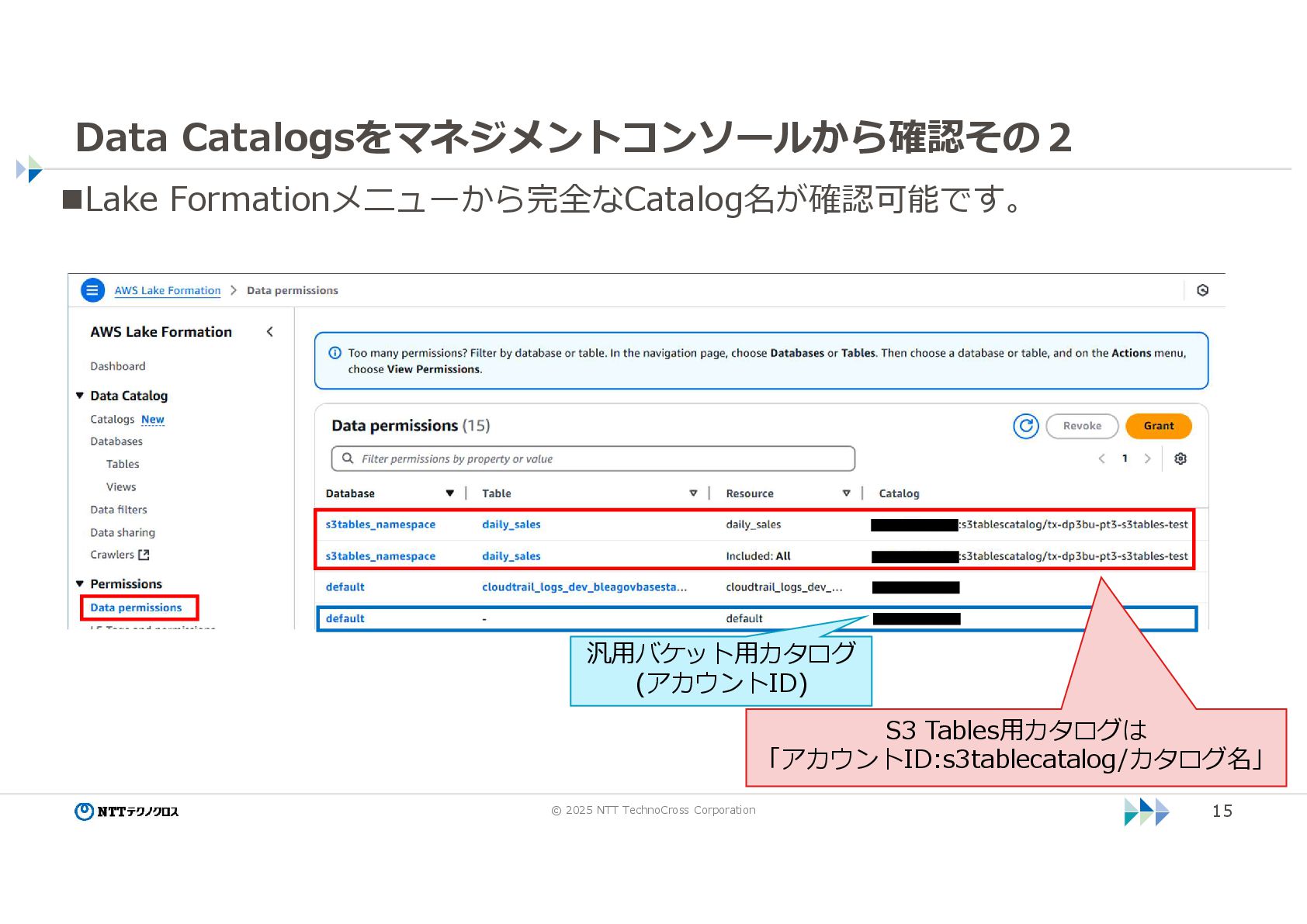Sort by the Resource column arrow

tap(846, 493)
